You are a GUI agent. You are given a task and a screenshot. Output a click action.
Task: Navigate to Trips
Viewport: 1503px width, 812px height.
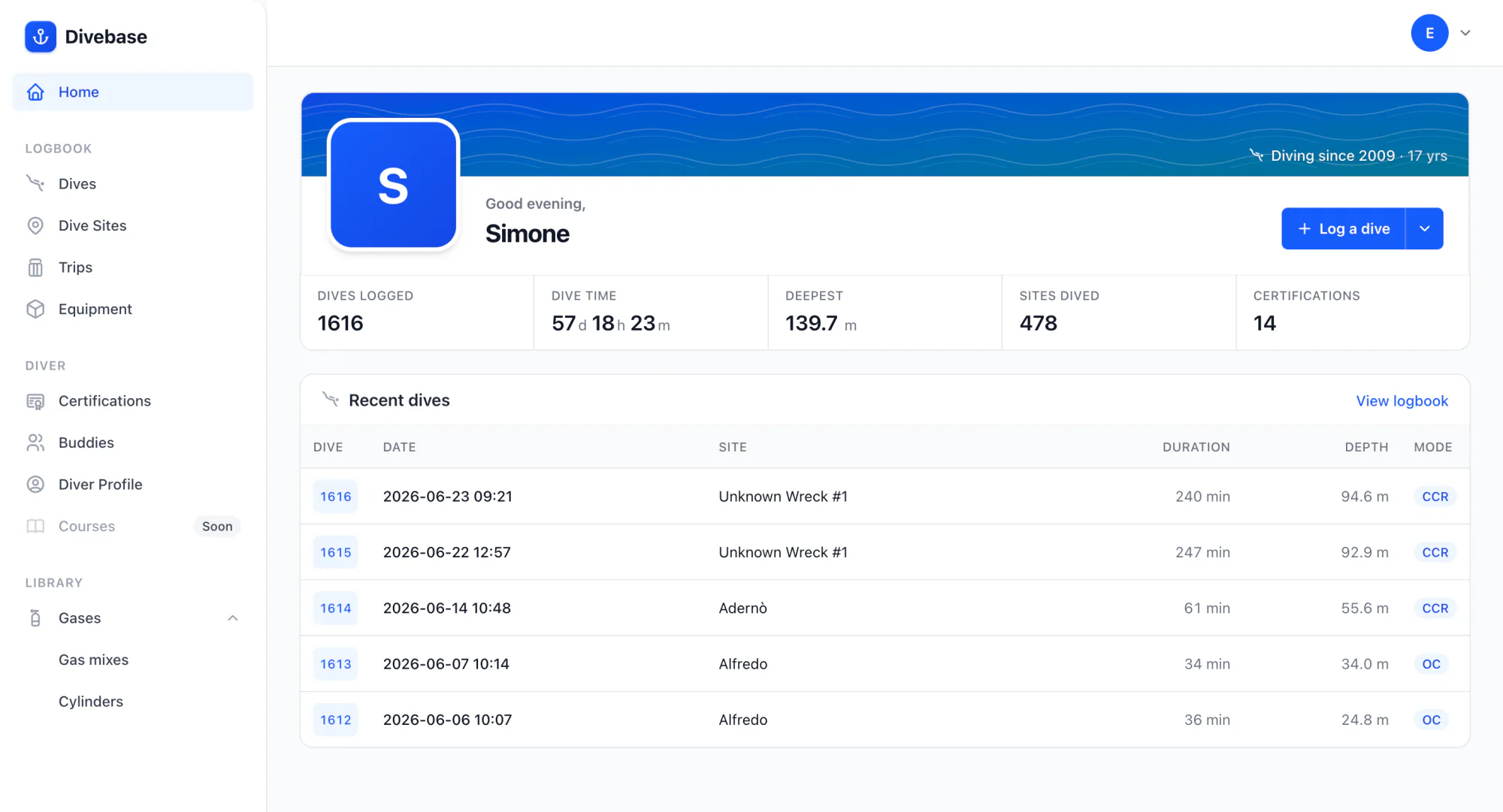133,267
